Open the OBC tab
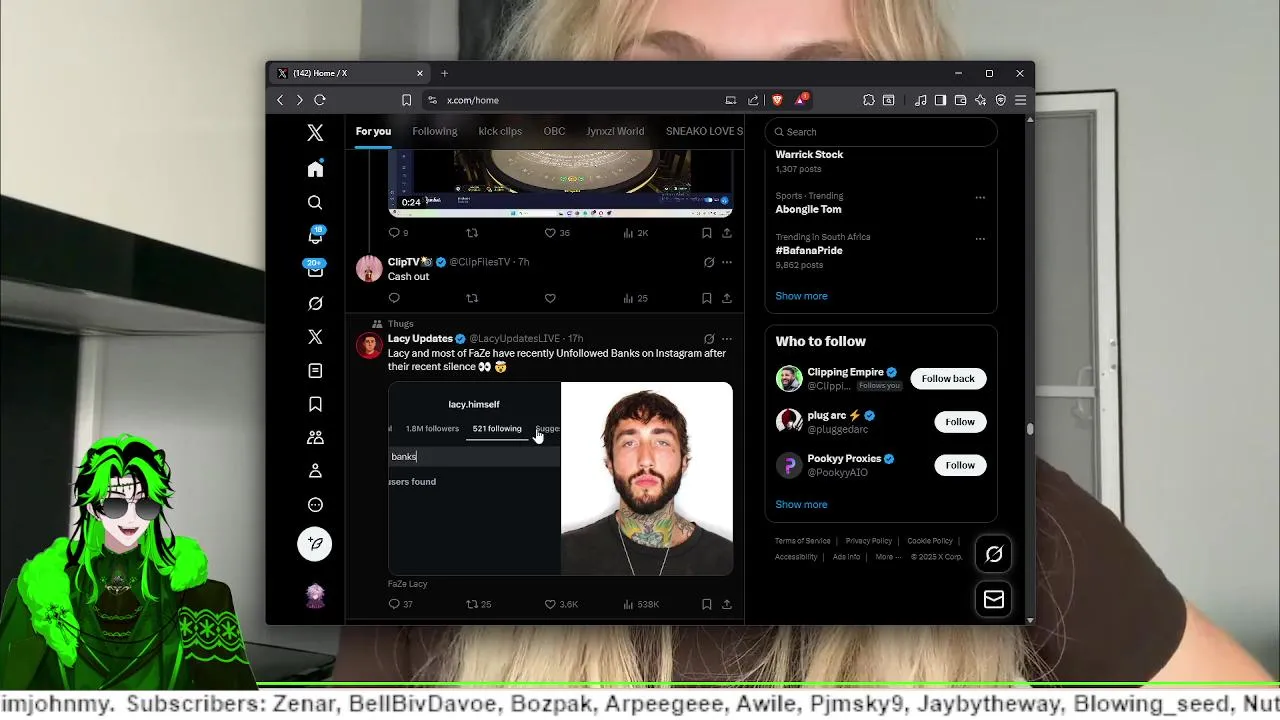 [x=554, y=131]
